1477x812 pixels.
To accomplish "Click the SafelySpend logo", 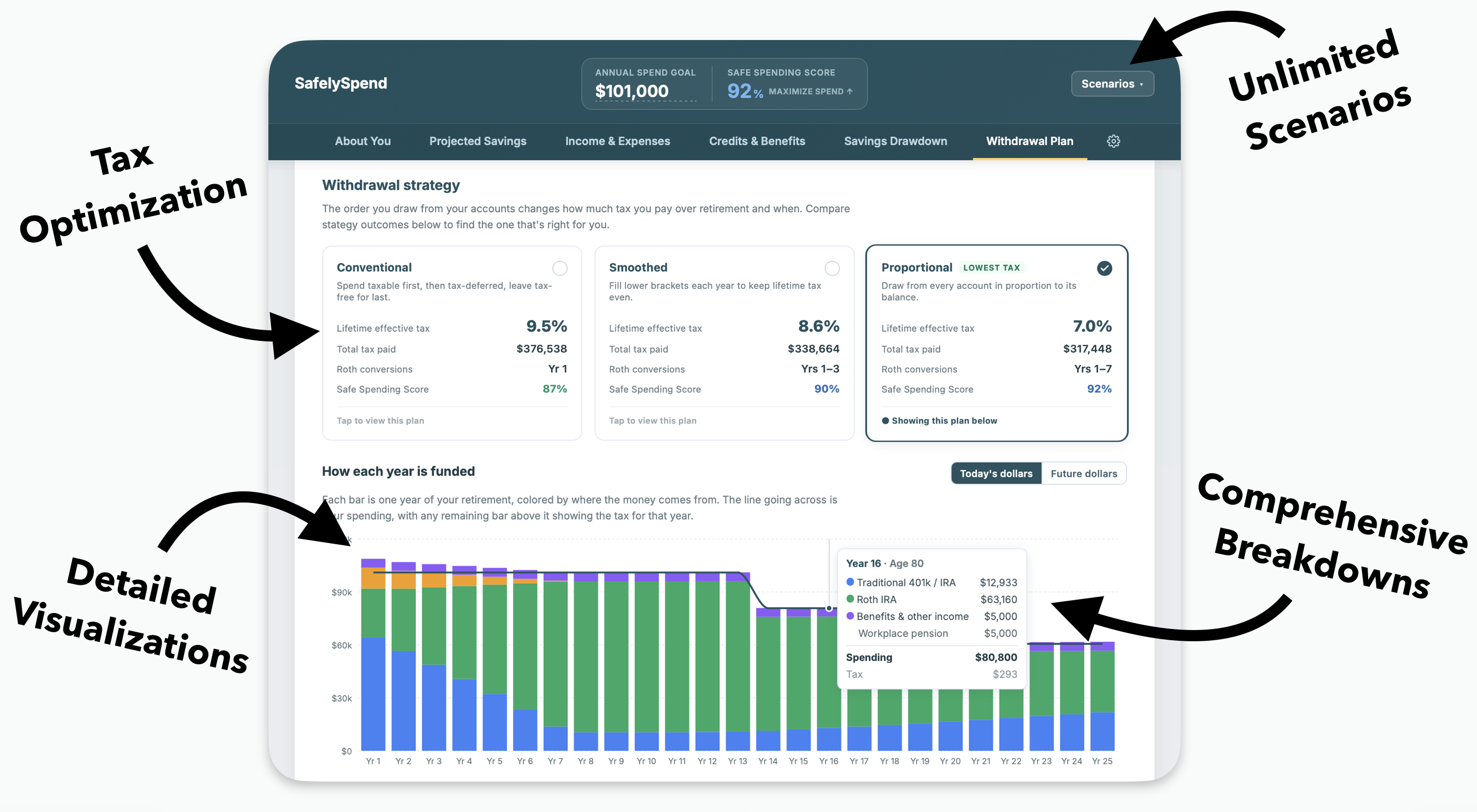I will 340,83.
